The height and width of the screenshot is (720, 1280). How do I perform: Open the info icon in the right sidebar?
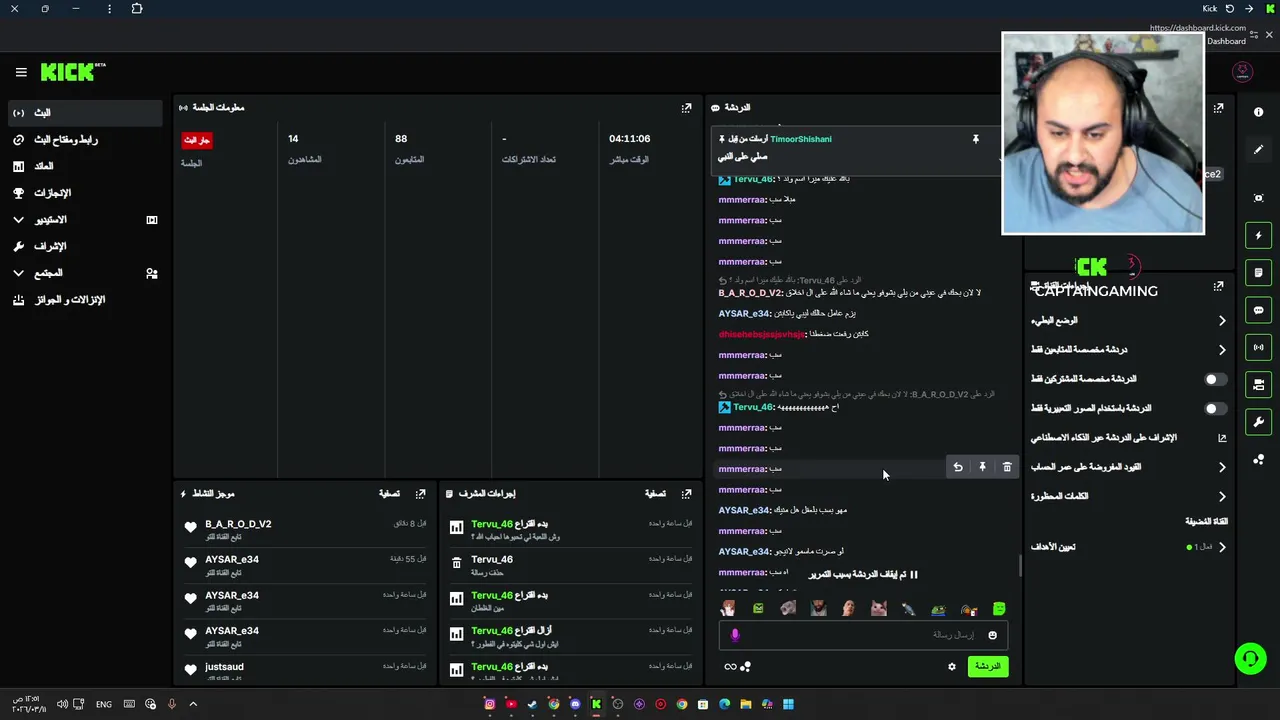click(x=1259, y=112)
